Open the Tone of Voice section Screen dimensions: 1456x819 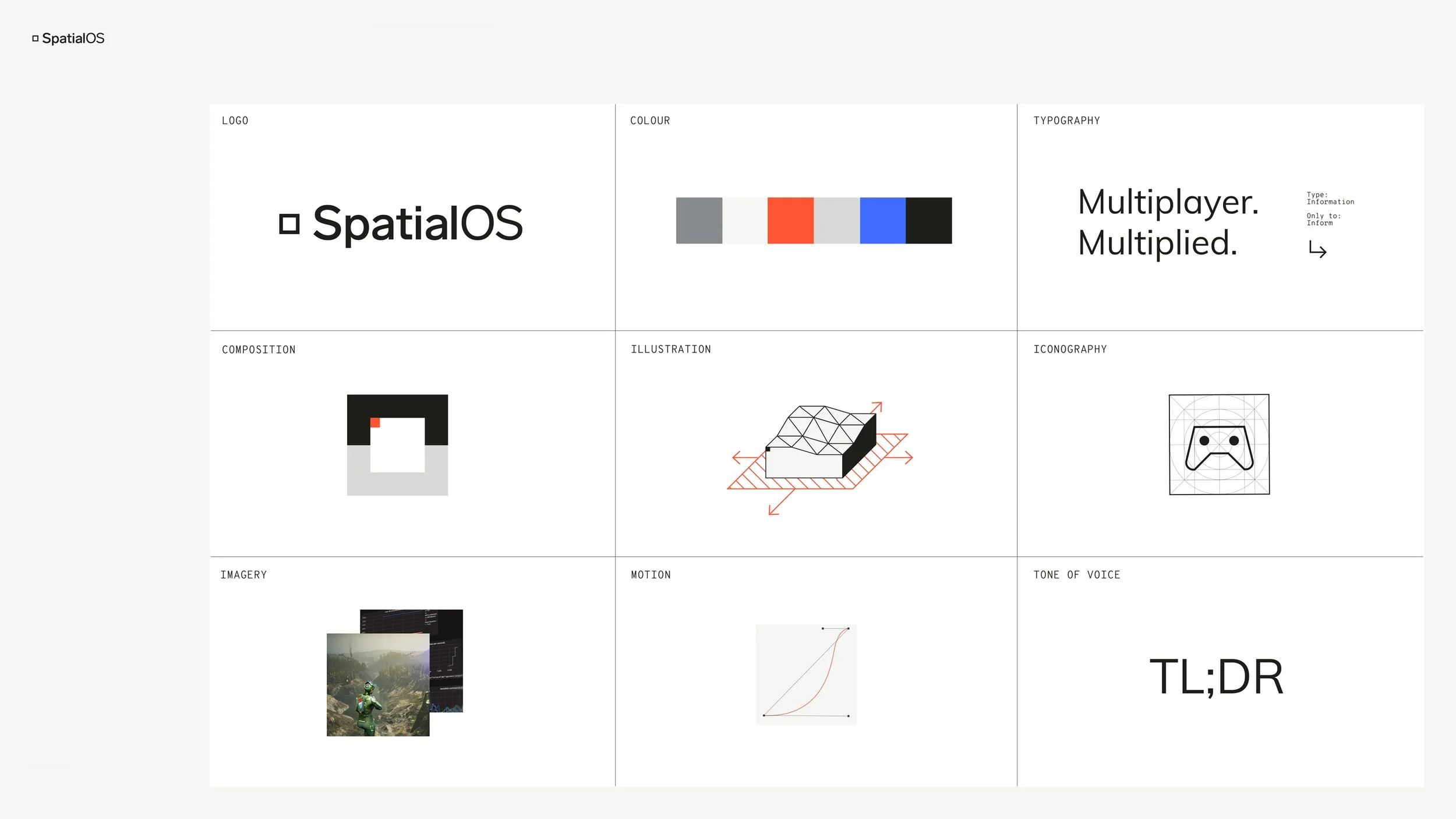pyautogui.click(x=1076, y=575)
